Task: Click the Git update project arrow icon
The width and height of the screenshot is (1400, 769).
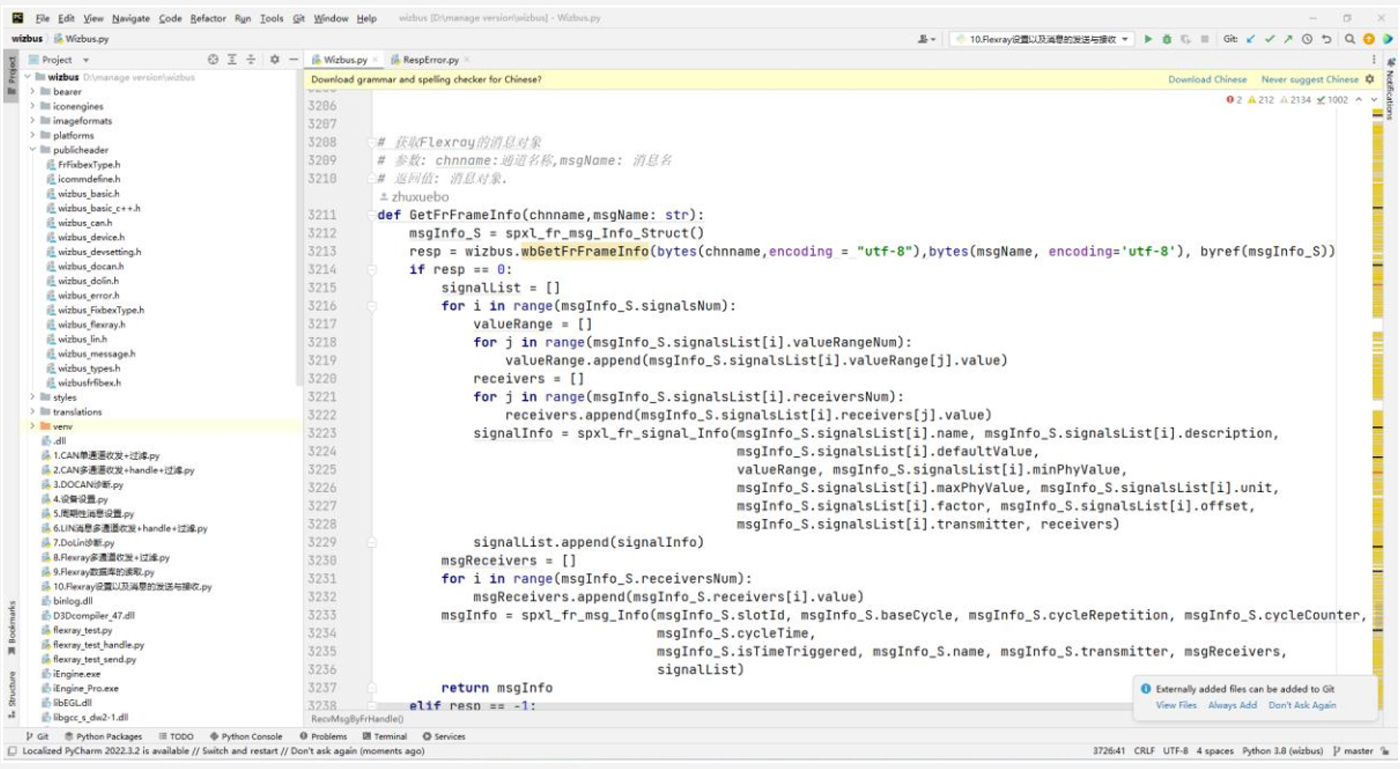Action: pos(1251,39)
